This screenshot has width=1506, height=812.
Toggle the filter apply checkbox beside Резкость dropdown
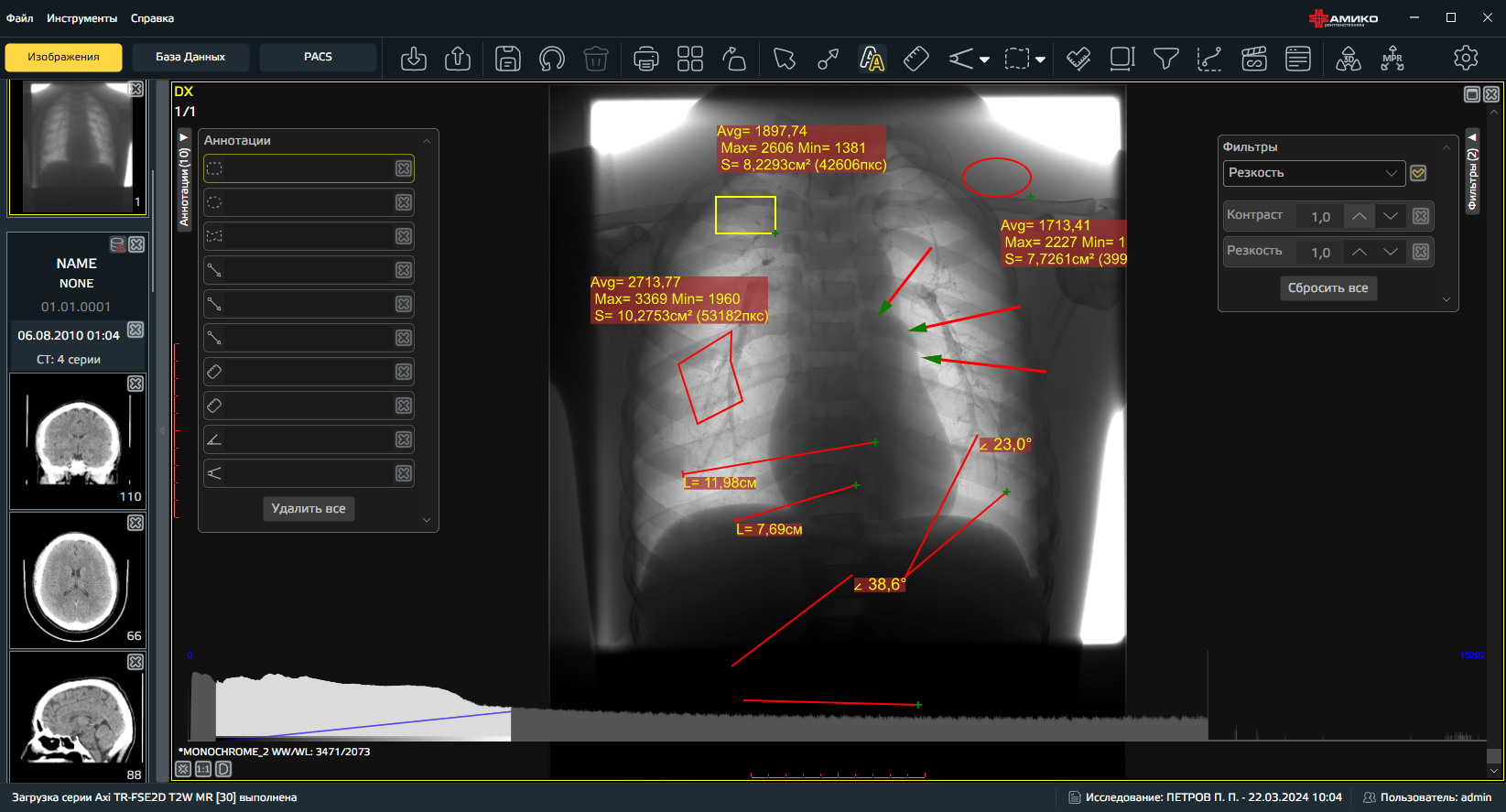click(x=1418, y=173)
